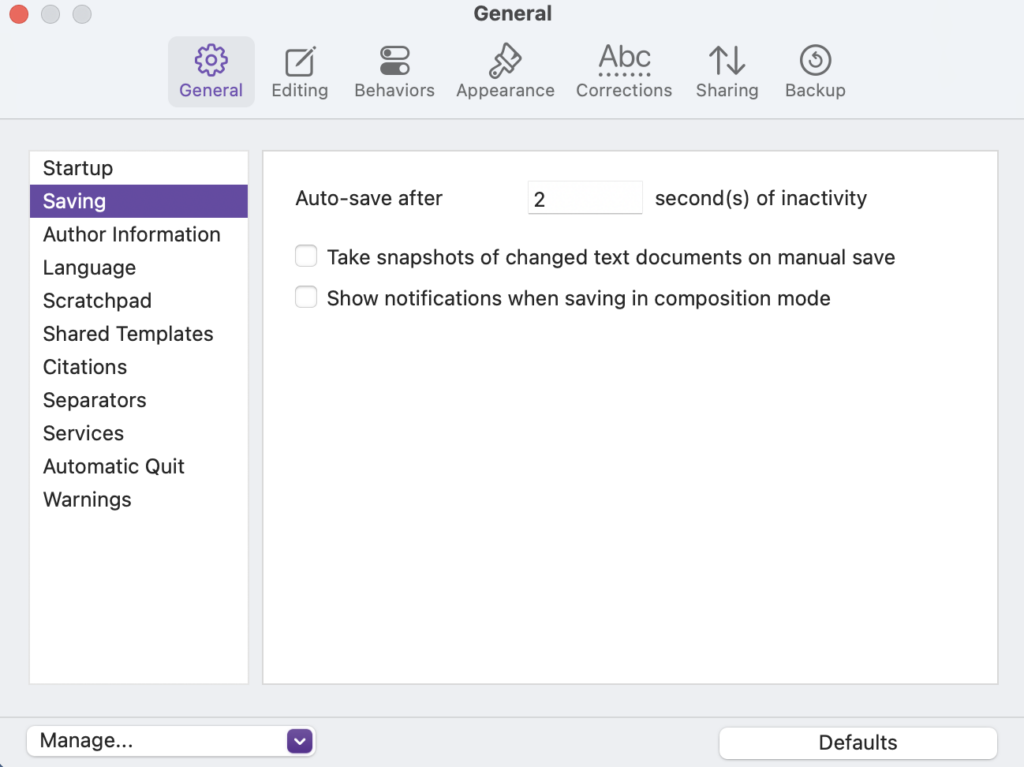This screenshot has height=767, width=1024.
Task: Toggle notifications when saving in composition mode
Action: tap(306, 297)
